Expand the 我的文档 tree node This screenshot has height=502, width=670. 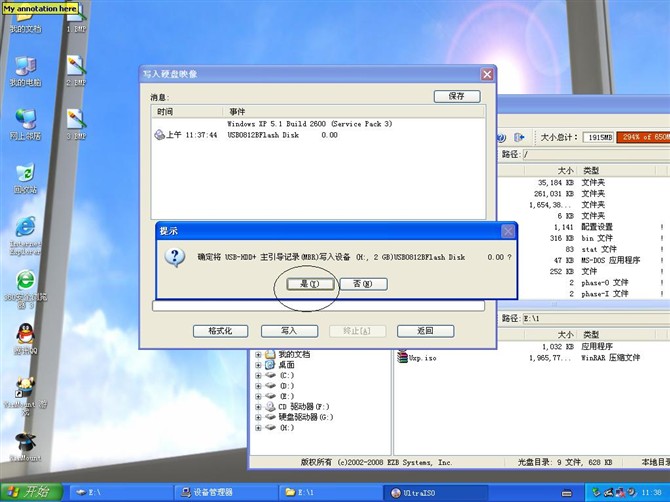[258, 354]
